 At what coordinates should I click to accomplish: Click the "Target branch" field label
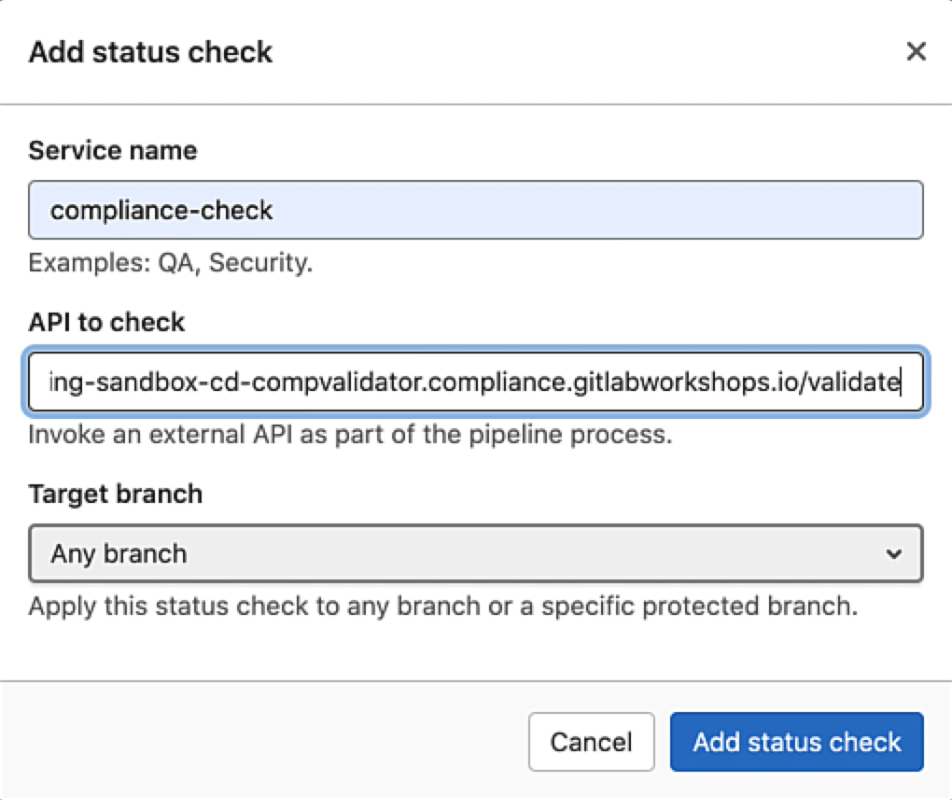[115, 495]
